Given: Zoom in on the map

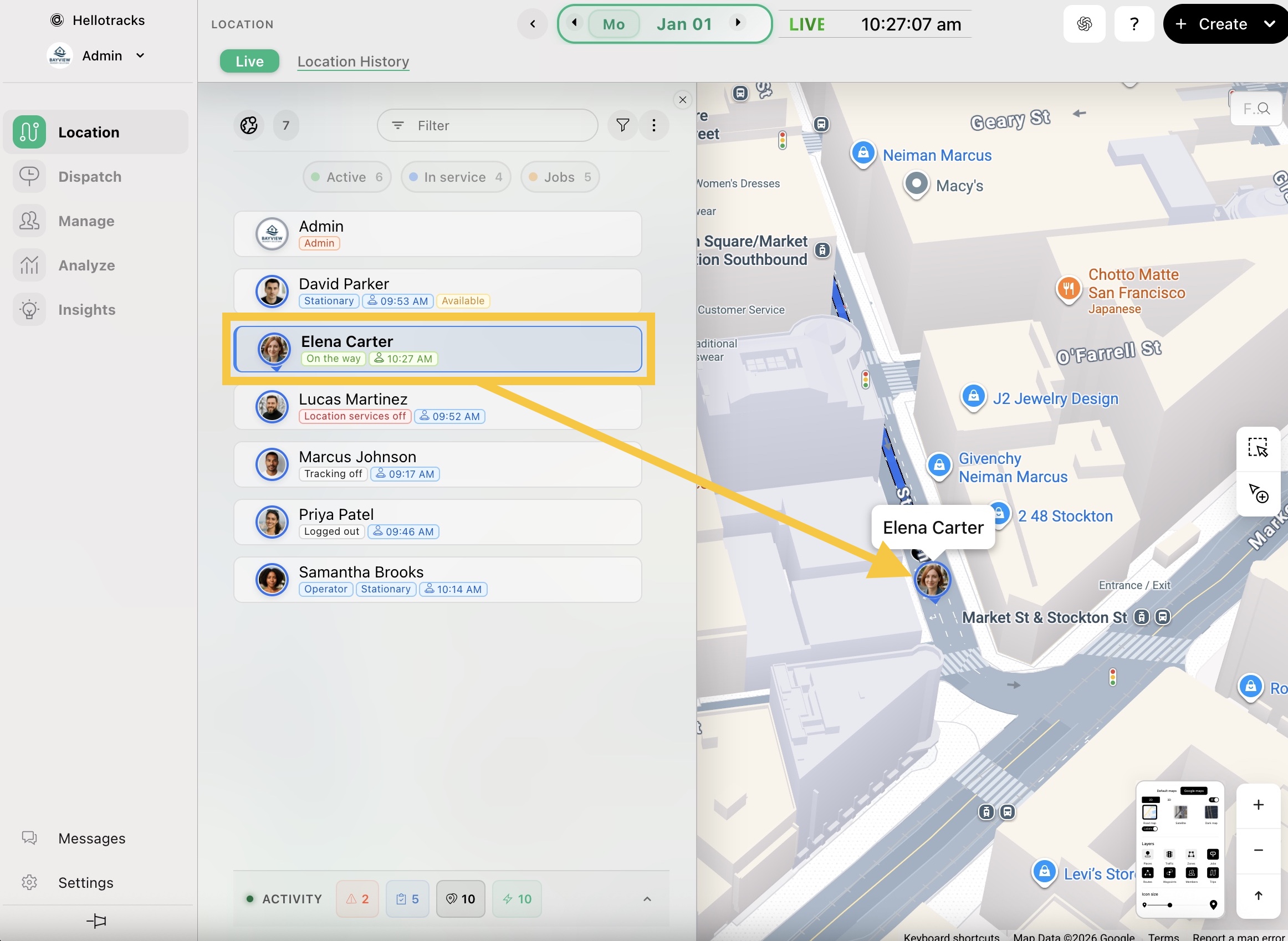Looking at the screenshot, I should click(x=1258, y=804).
